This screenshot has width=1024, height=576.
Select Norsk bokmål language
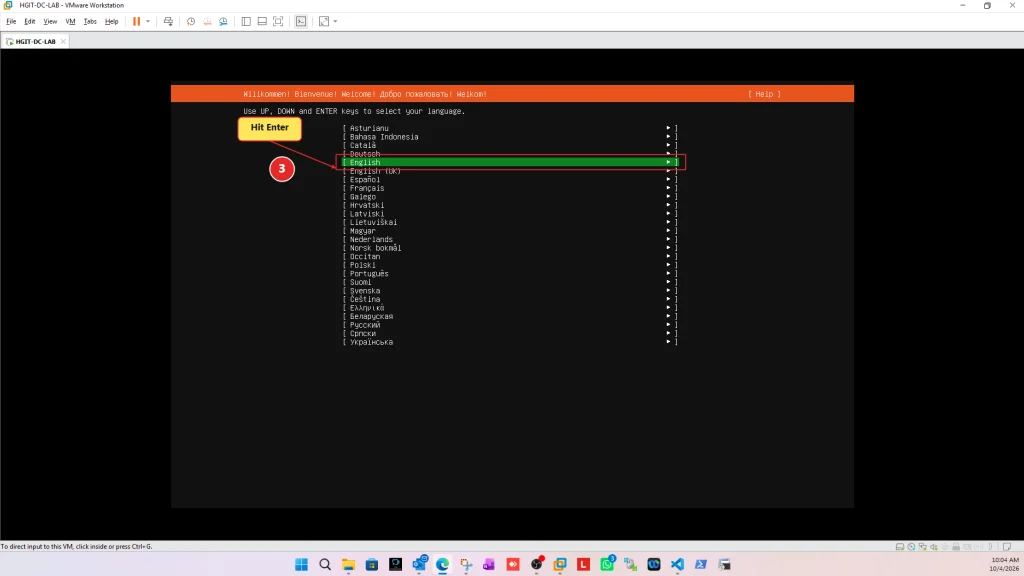[x=510, y=248]
